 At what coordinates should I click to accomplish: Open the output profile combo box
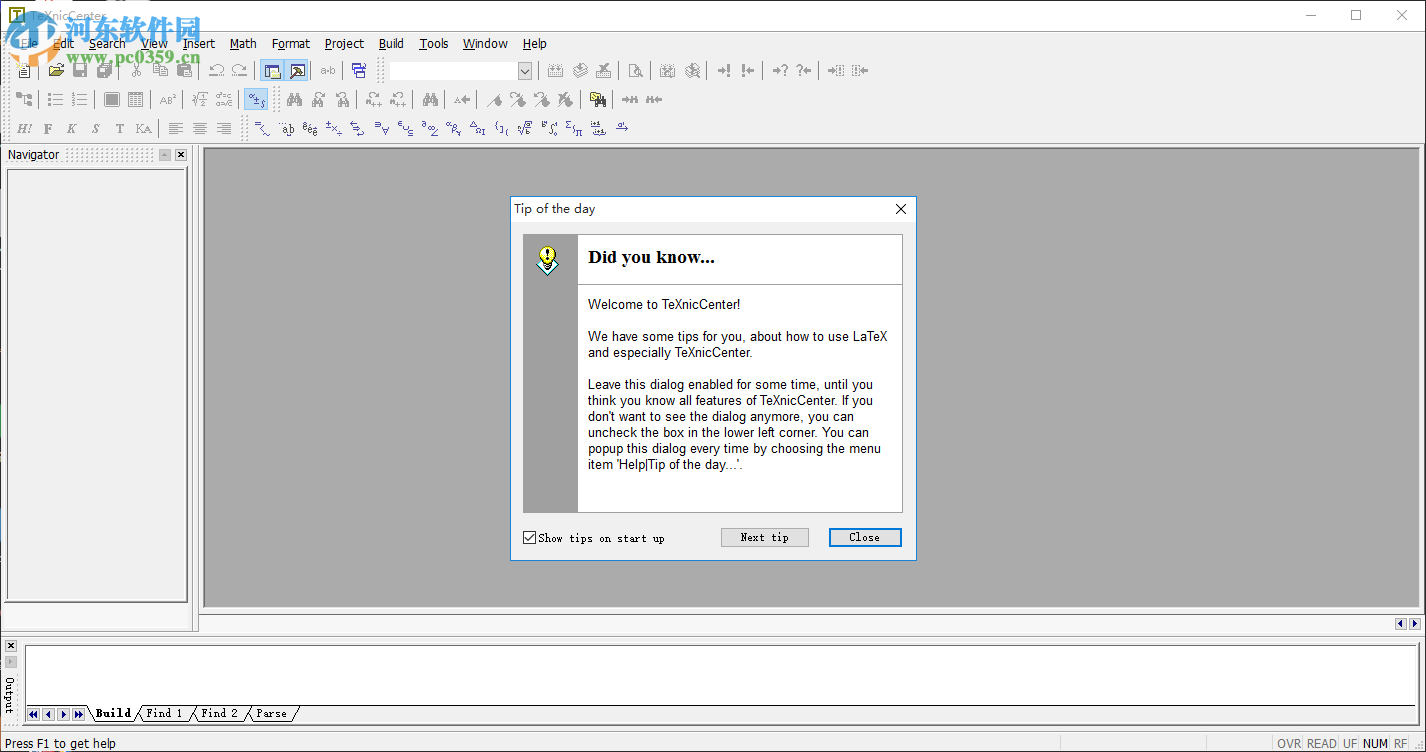click(x=461, y=71)
